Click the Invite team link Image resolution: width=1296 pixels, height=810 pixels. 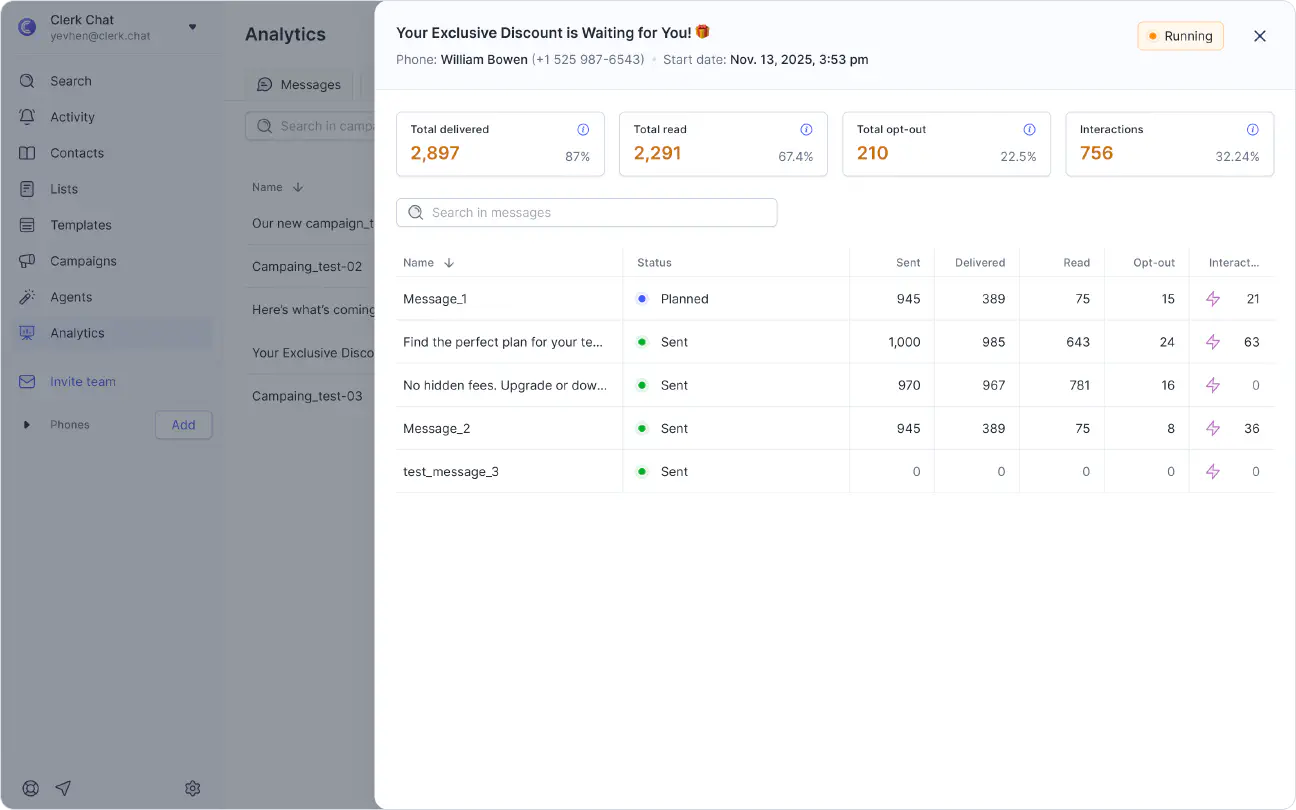pyautogui.click(x=82, y=382)
